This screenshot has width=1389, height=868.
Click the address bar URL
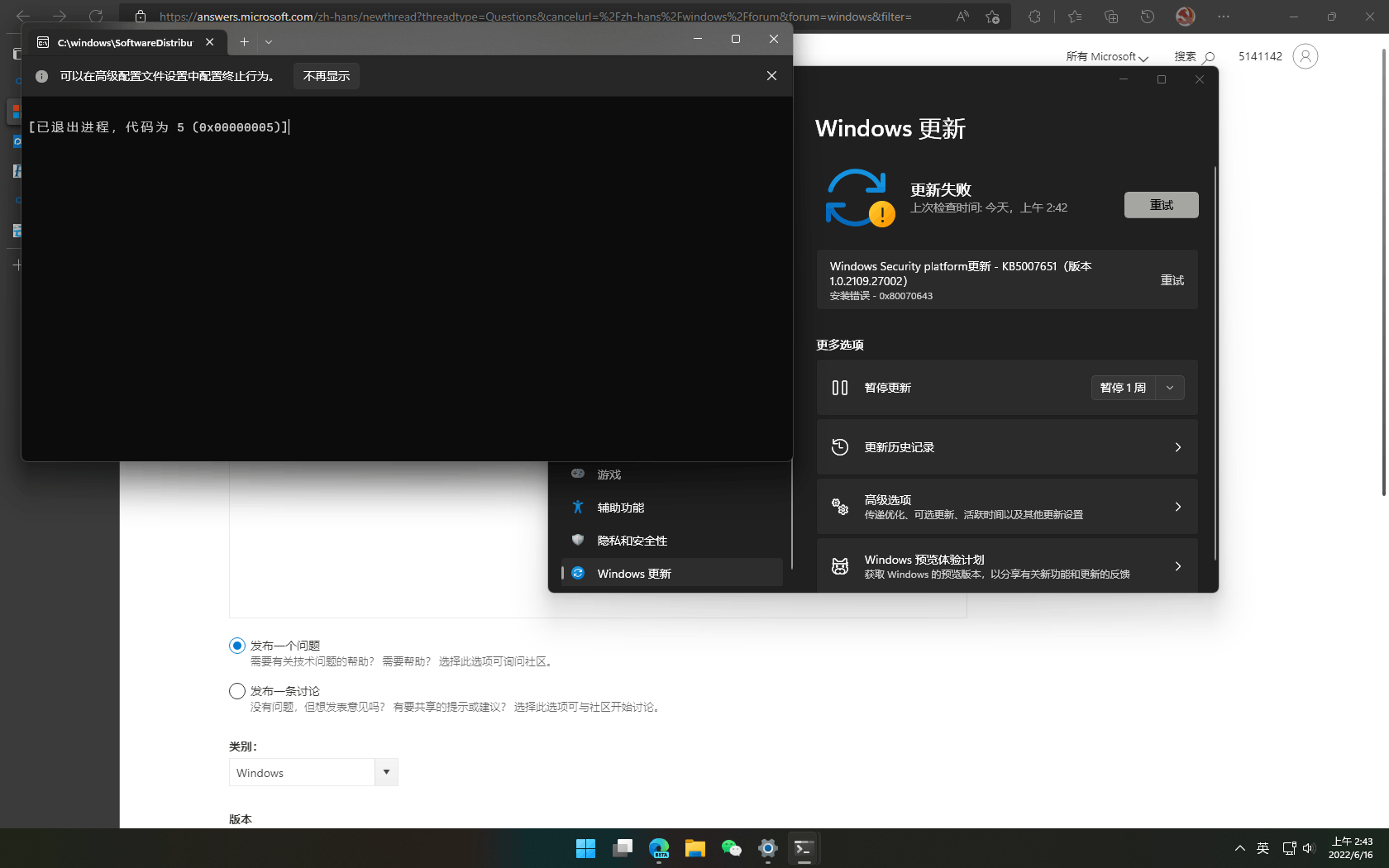(x=536, y=17)
